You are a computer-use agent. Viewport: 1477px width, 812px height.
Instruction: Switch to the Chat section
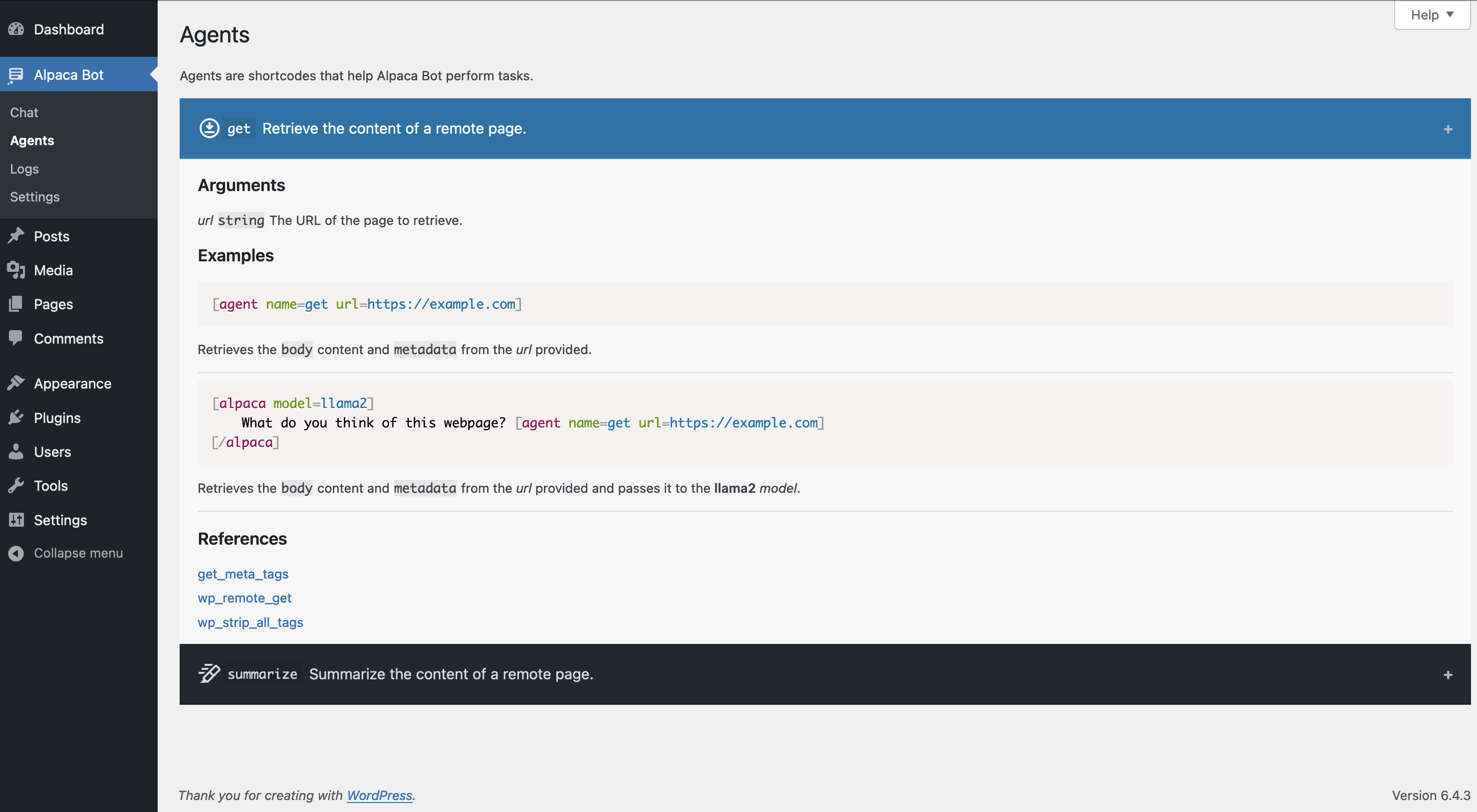tap(23, 112)
